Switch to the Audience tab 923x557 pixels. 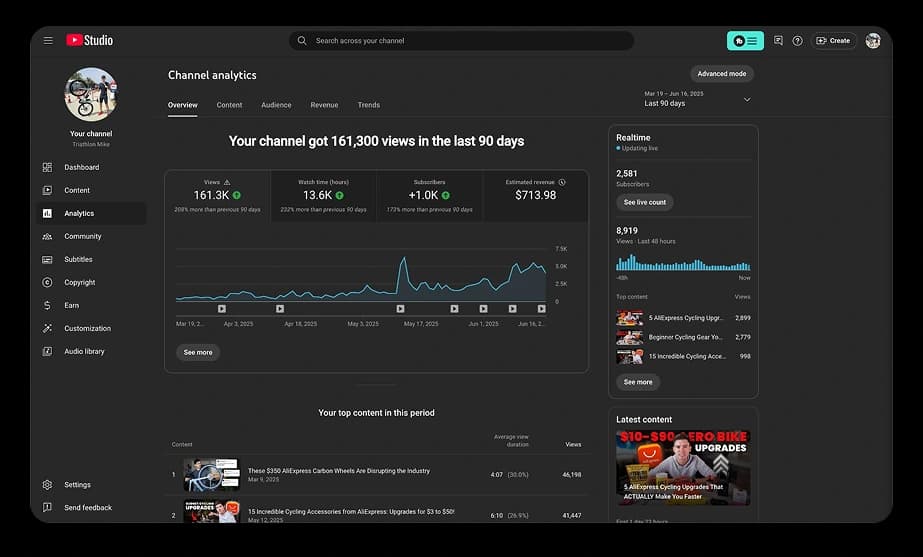point(276,105)
